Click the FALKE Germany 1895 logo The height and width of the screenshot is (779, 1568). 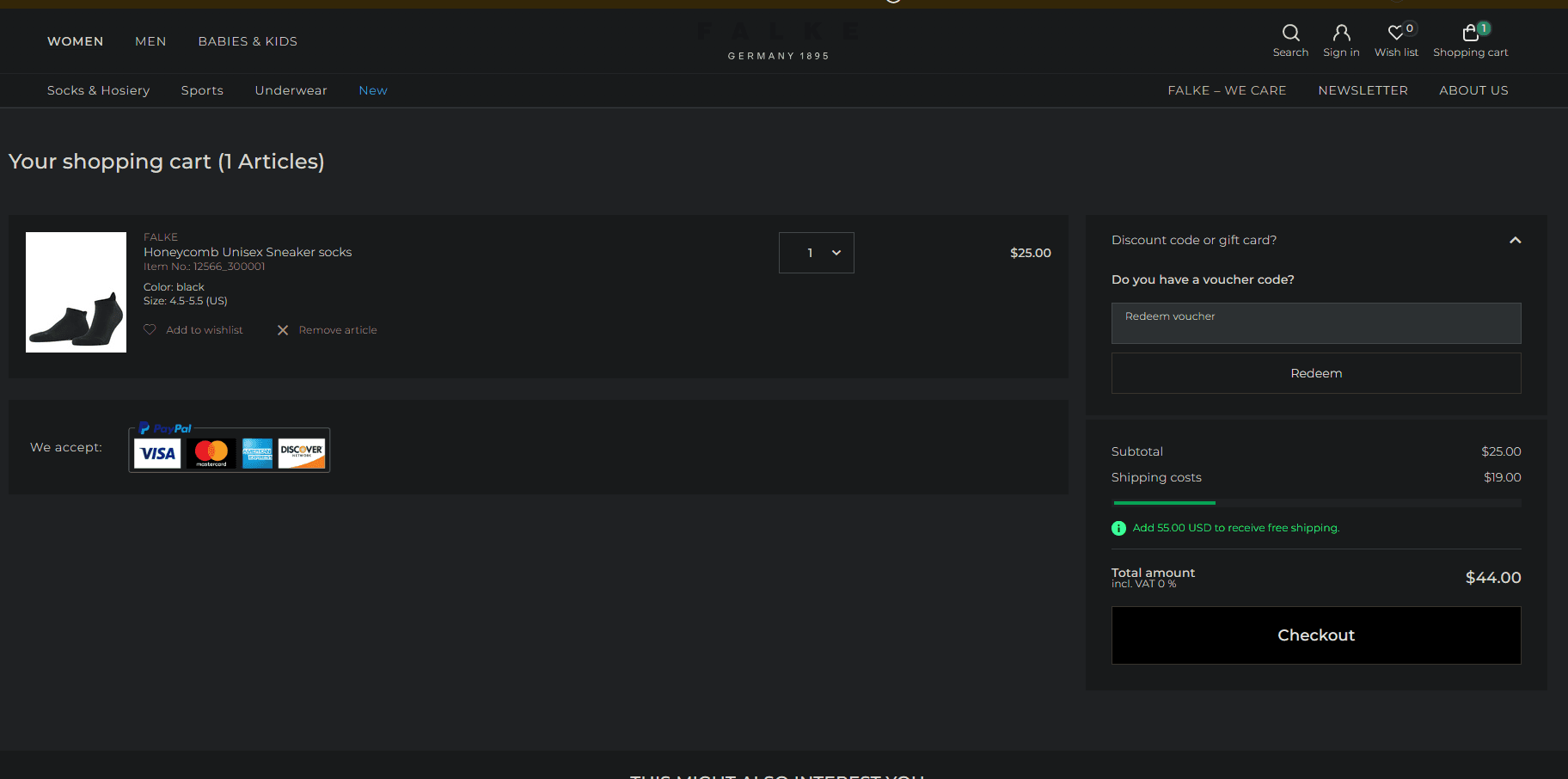point(778,40)
